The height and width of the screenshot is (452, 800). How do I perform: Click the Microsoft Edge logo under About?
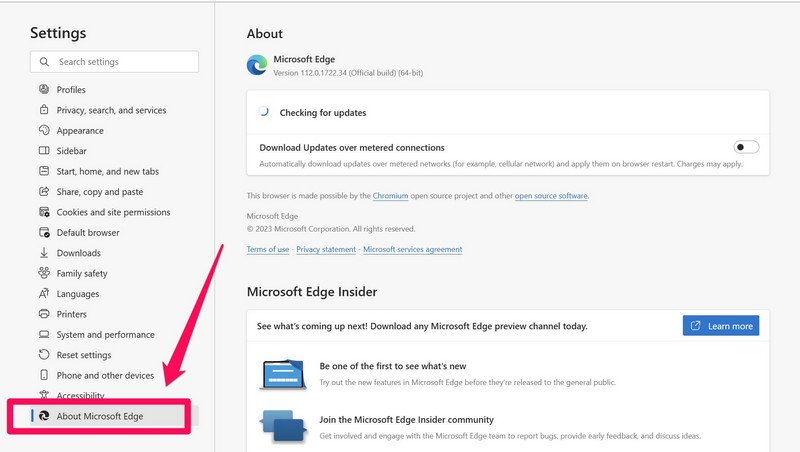[257, 65]
